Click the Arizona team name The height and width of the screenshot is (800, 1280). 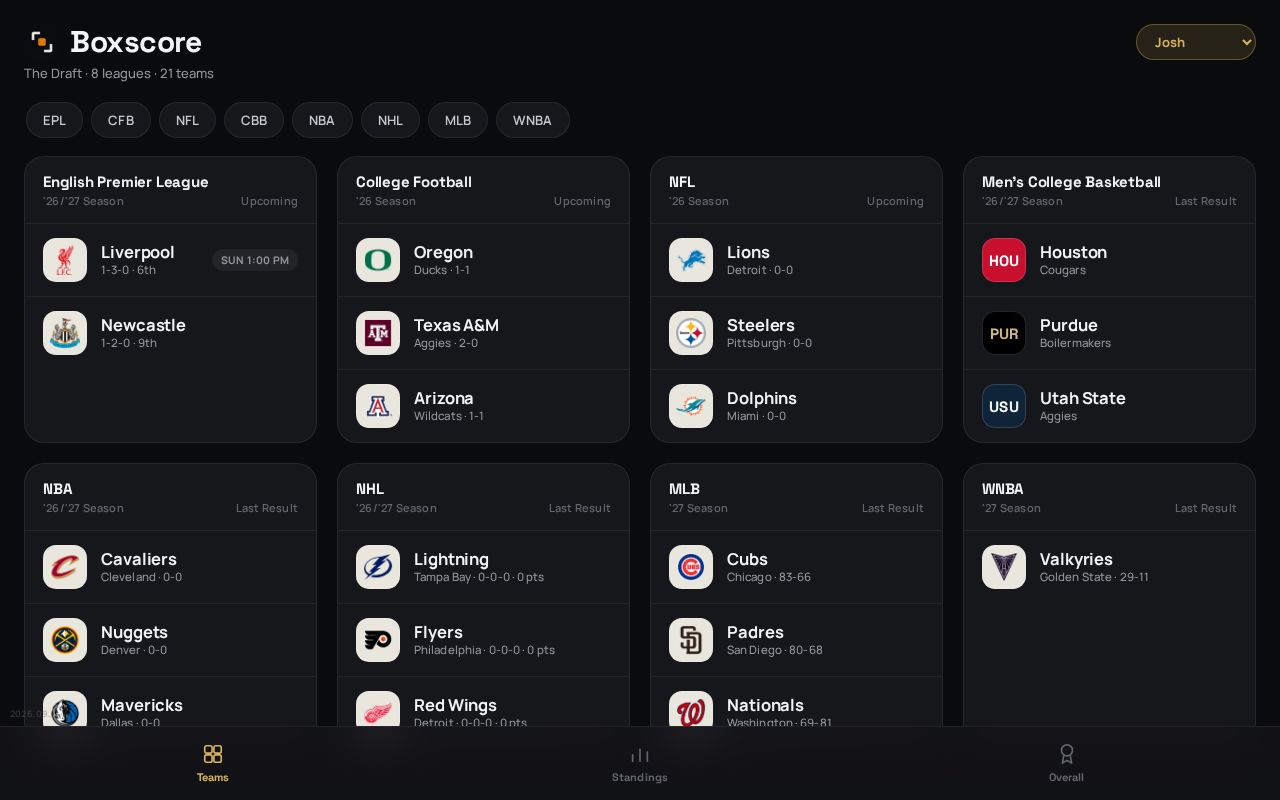(444, 398)
